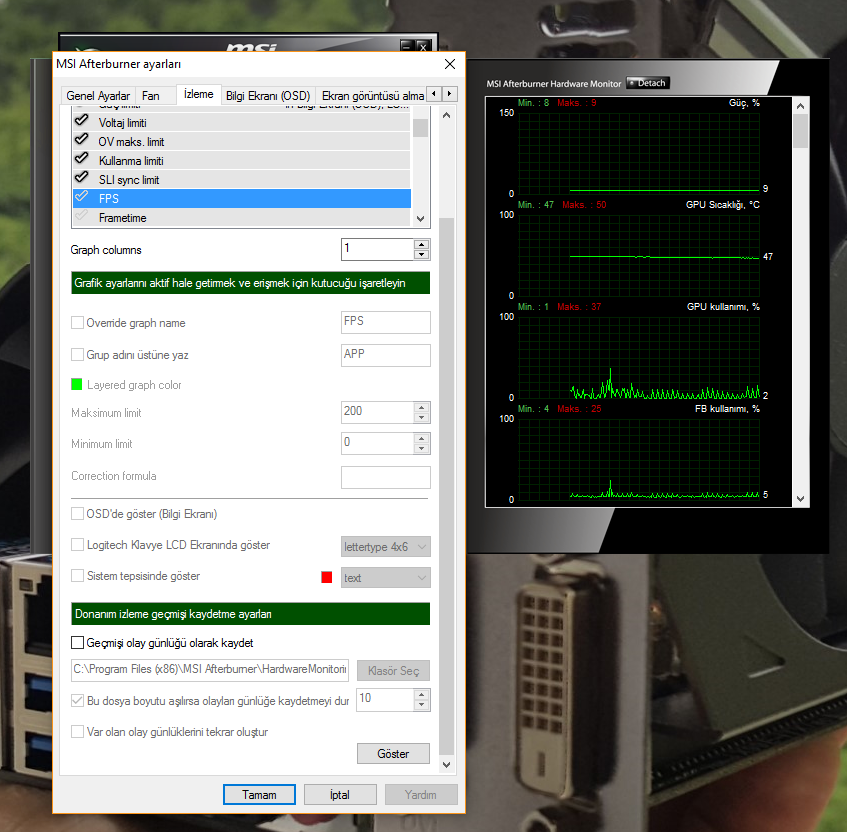This screenshot has height=832, width=847.
Task: Toggle the Voltaj limiti checkmark
Action: [x=82, y=120]
